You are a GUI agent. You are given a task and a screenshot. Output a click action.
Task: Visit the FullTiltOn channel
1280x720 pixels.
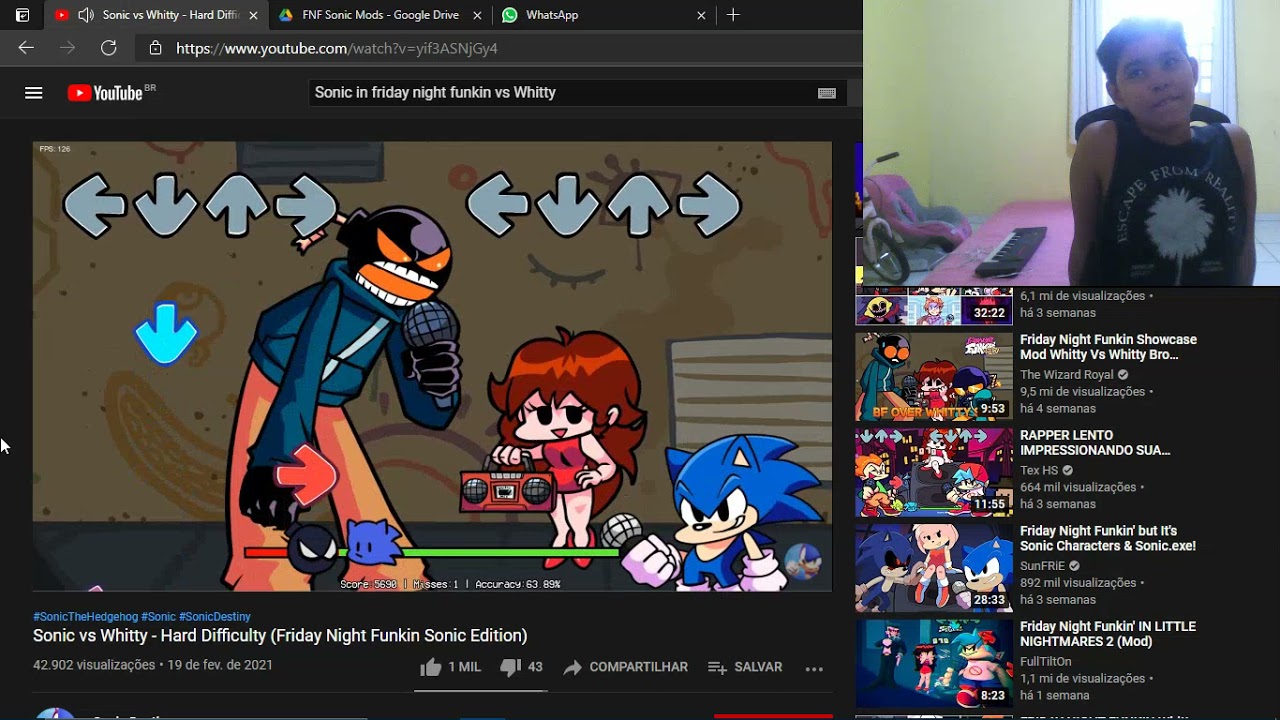(x=1046, y=662)
